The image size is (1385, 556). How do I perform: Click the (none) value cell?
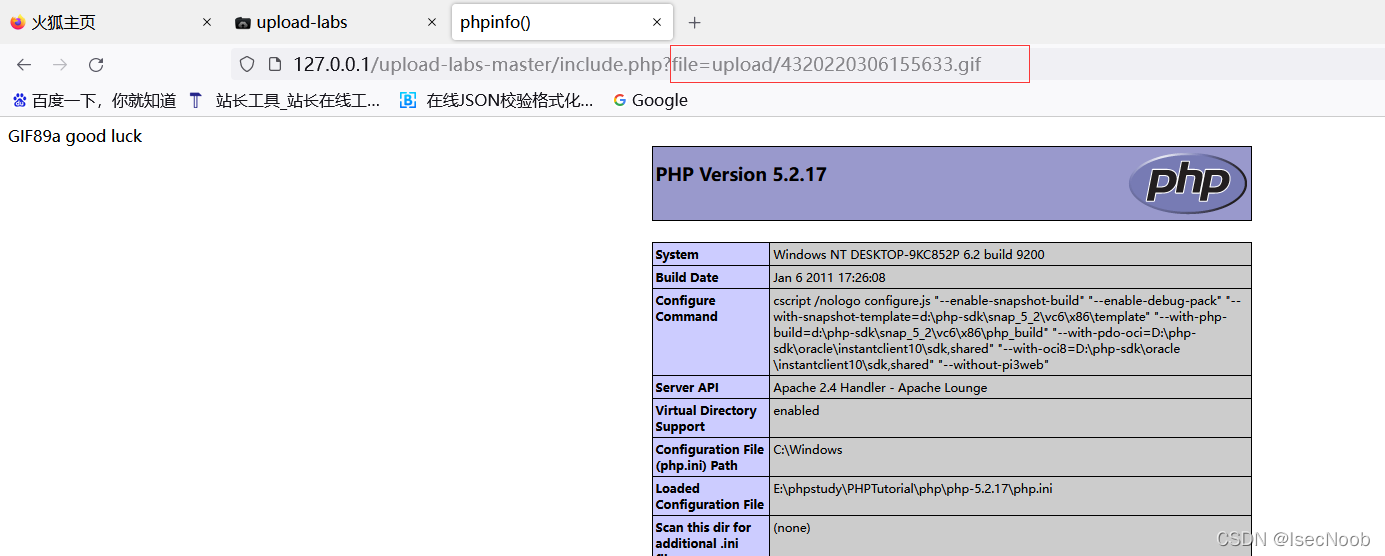click(1010, 536)
